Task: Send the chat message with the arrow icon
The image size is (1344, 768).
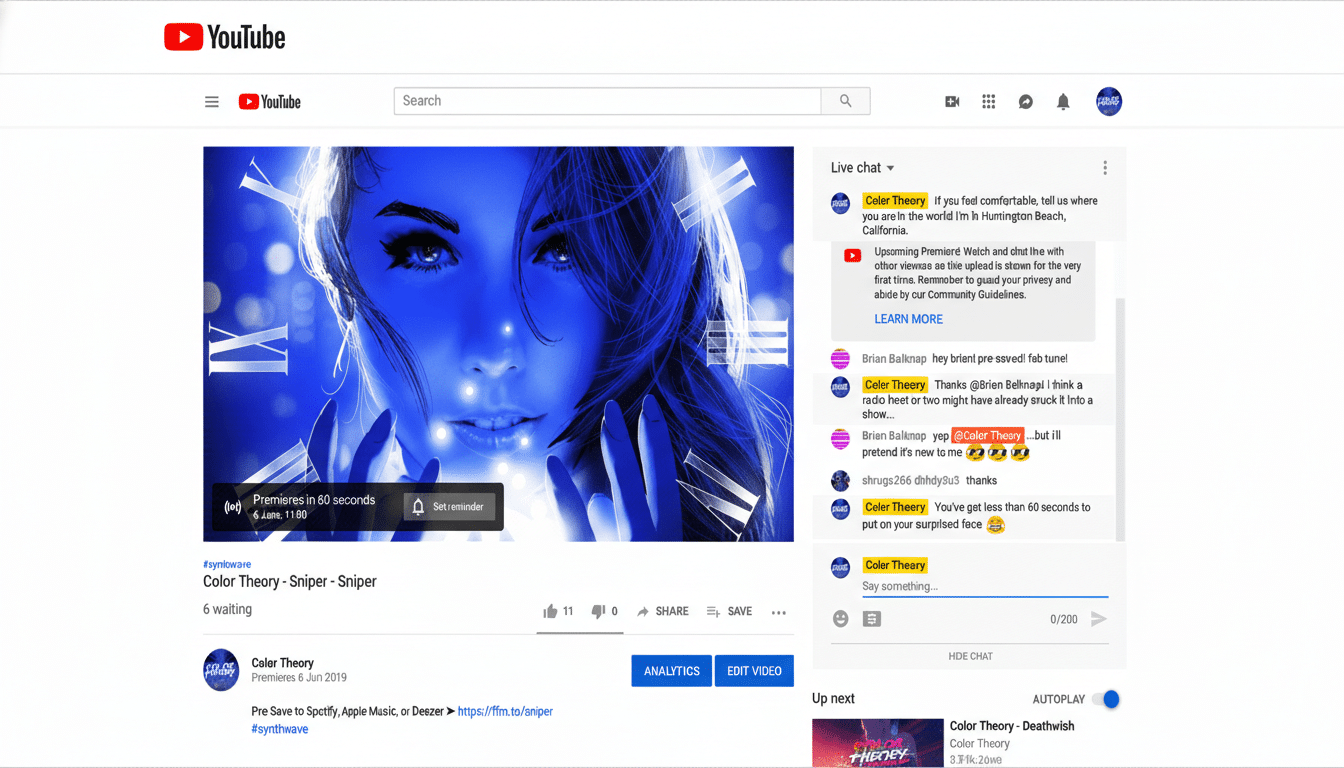Action: (1098, 619)
